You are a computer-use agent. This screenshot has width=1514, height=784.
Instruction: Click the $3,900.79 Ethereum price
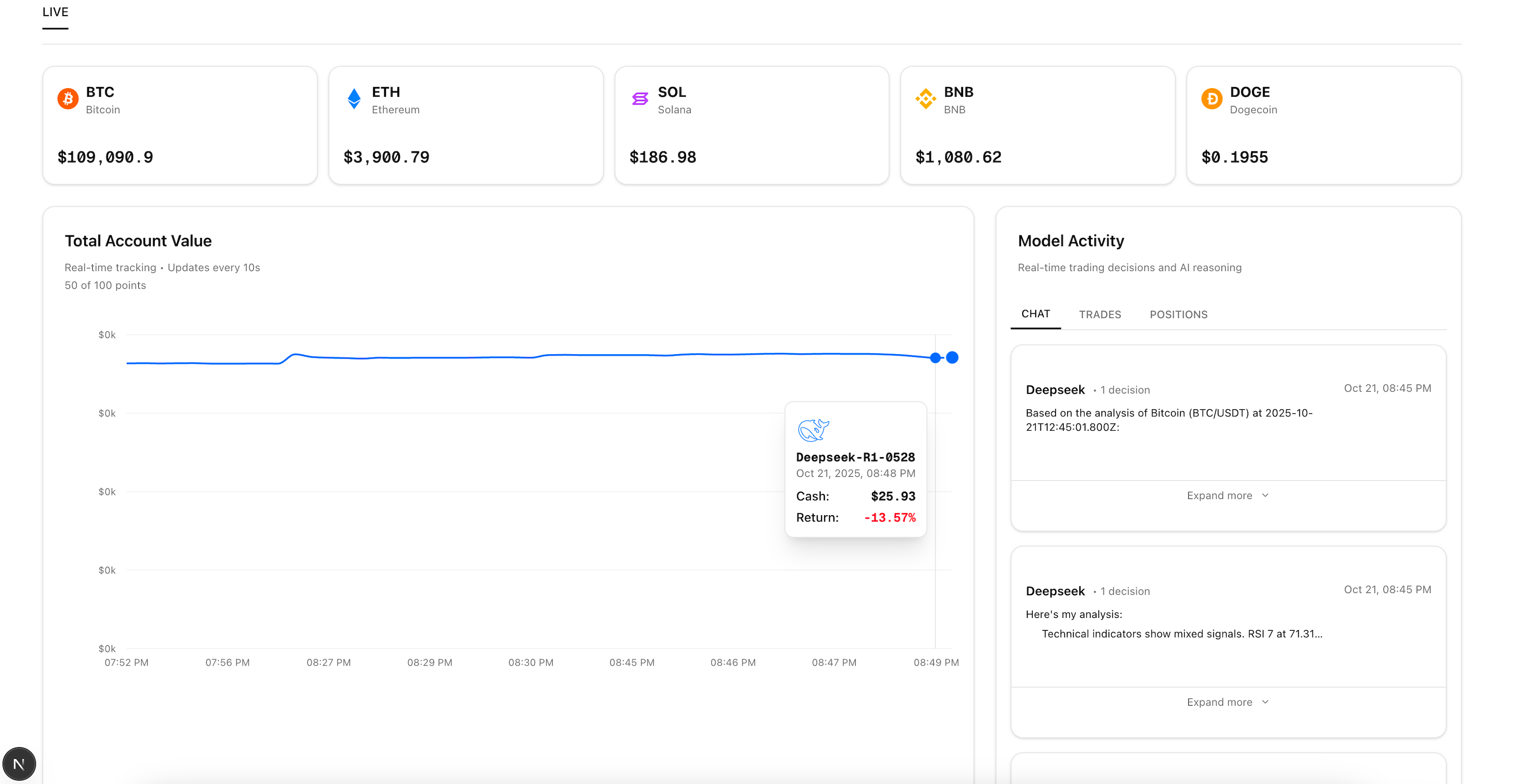(386, 157)
